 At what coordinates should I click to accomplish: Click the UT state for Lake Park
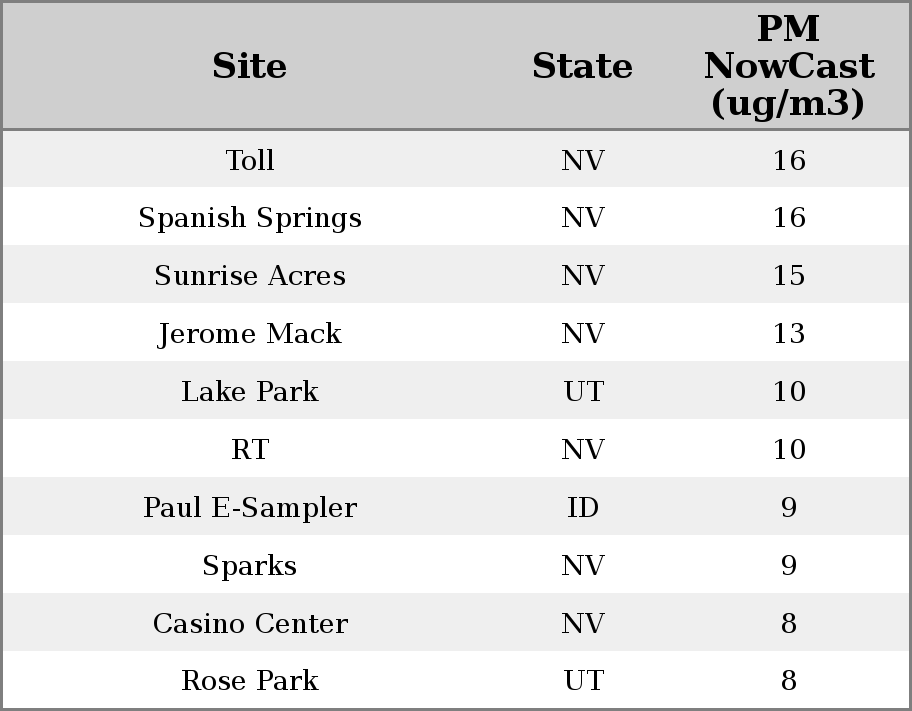[x=583, y=392]
